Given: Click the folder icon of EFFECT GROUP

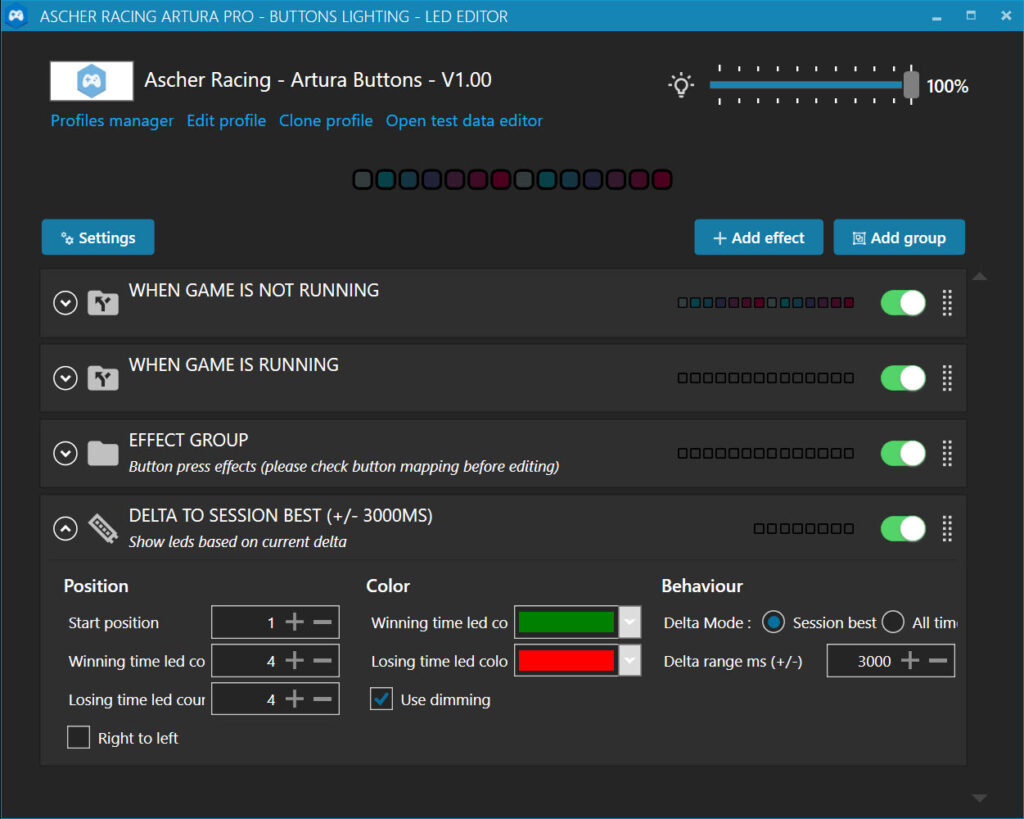Looking at the screenshot, I should coord(103,453).
